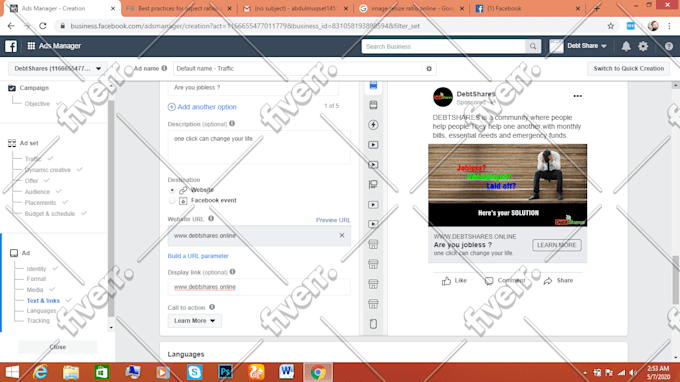Select the highlighted blue feed placement icon
Screen dimensions: 680x382
tap(373, 85)
